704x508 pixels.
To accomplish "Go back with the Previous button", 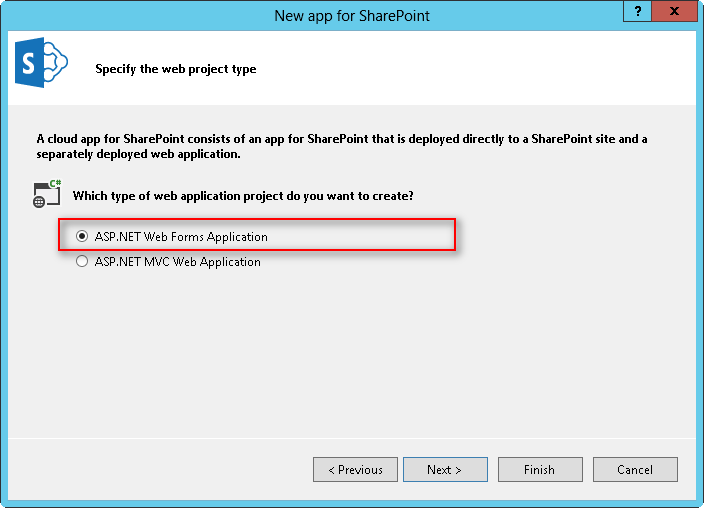I will (355, 469).
